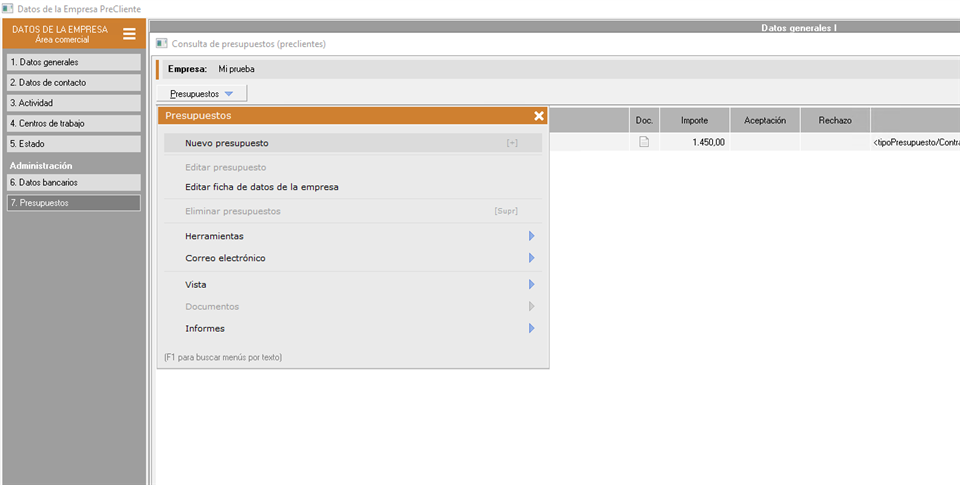Go to 2. Datos de contacto section
This screenshot has width=960, height=485.
coord(73,82)
